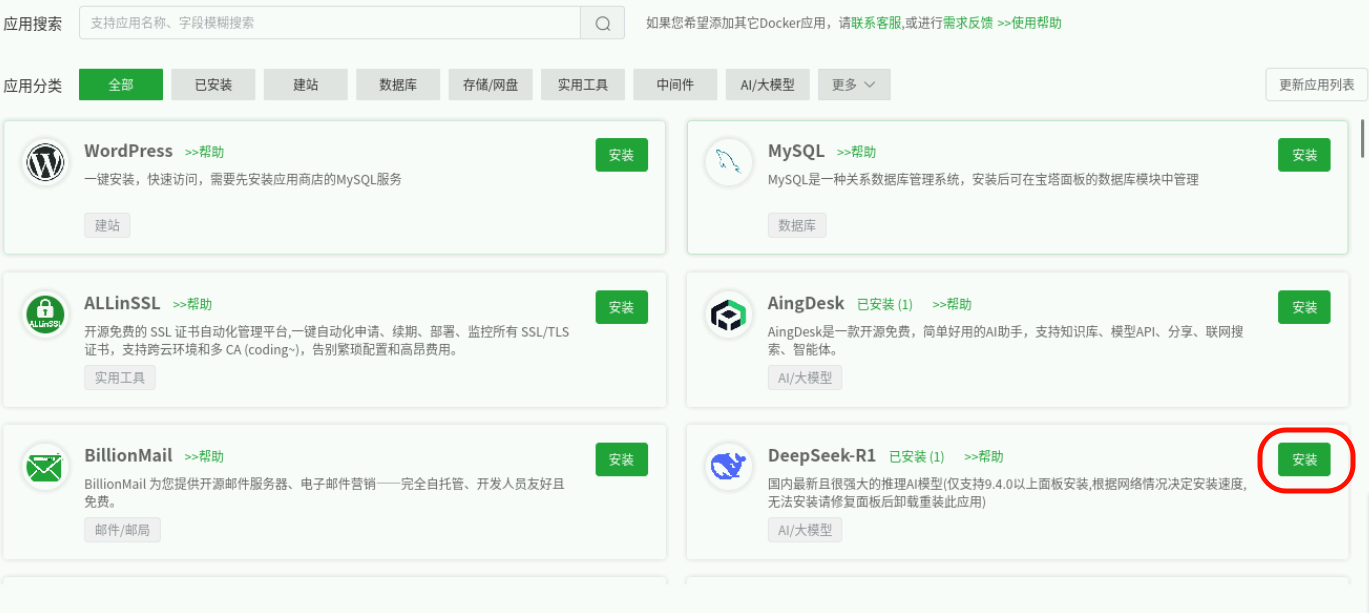Open the 联系客服 link
The width and height of the screenshot is (1369, 613).
877,23
